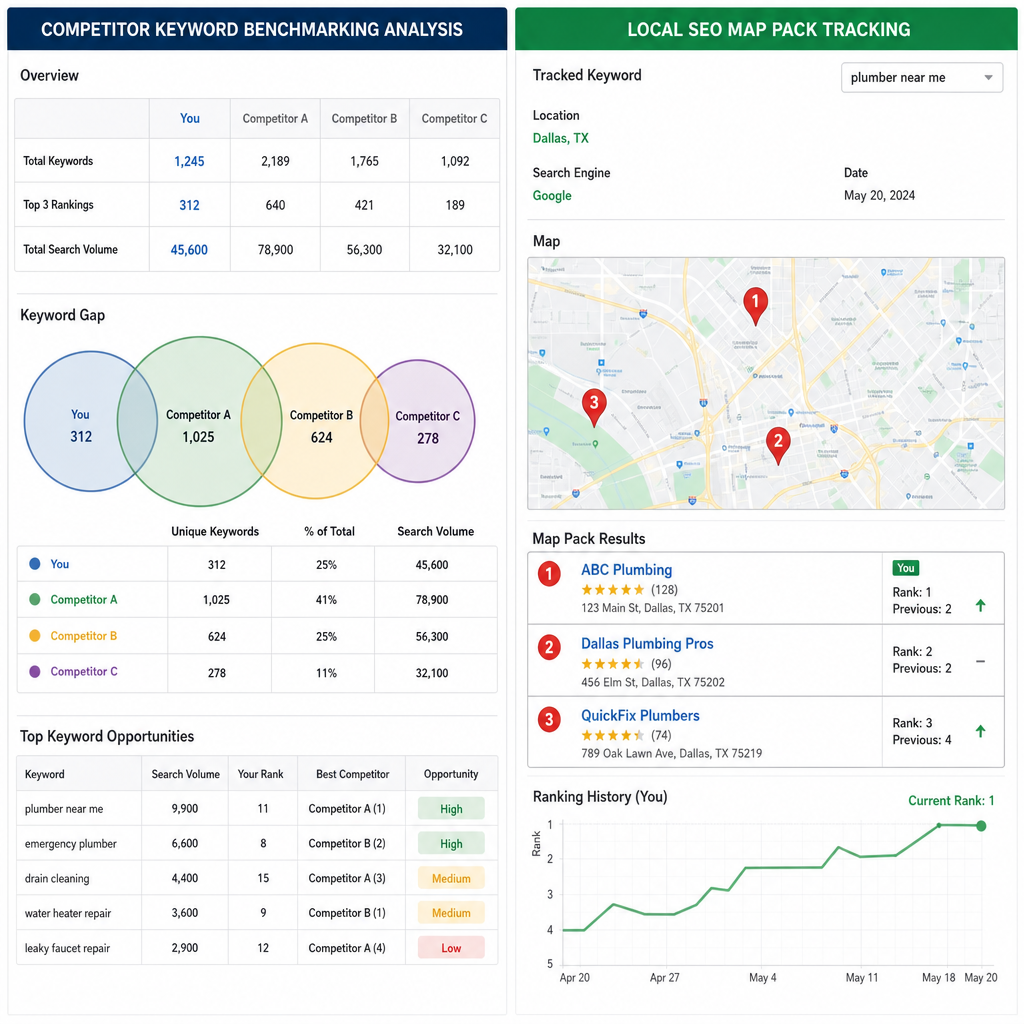Image resolution: width=1024 pixels, height=1024 pixels.
Task: Click the Dallas, TX location link
Action: pyautogui.click(x=560, y=138)
